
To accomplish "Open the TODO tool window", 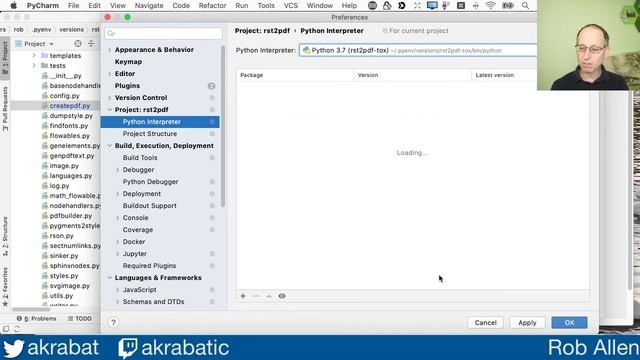I will (x=80, y=318).
